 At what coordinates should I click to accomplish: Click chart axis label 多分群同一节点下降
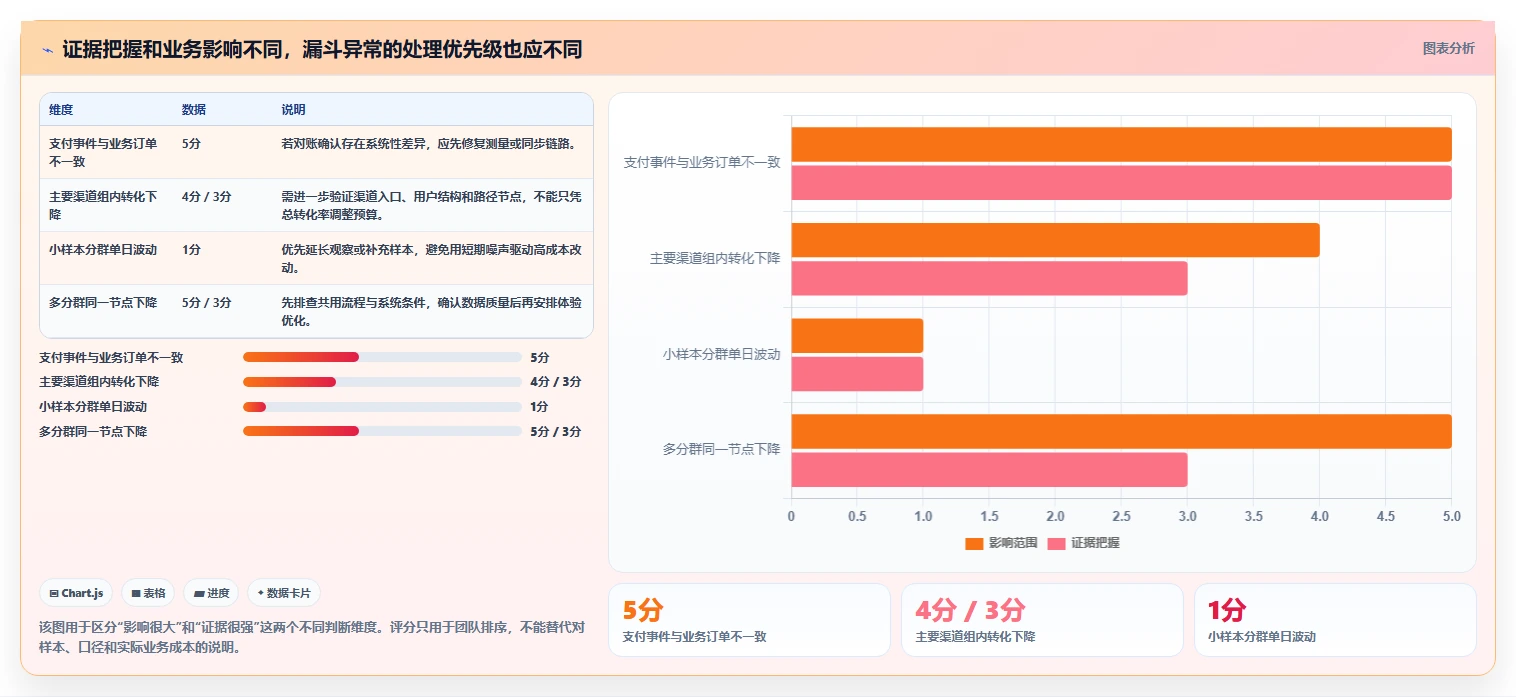[x=721, y=450]
